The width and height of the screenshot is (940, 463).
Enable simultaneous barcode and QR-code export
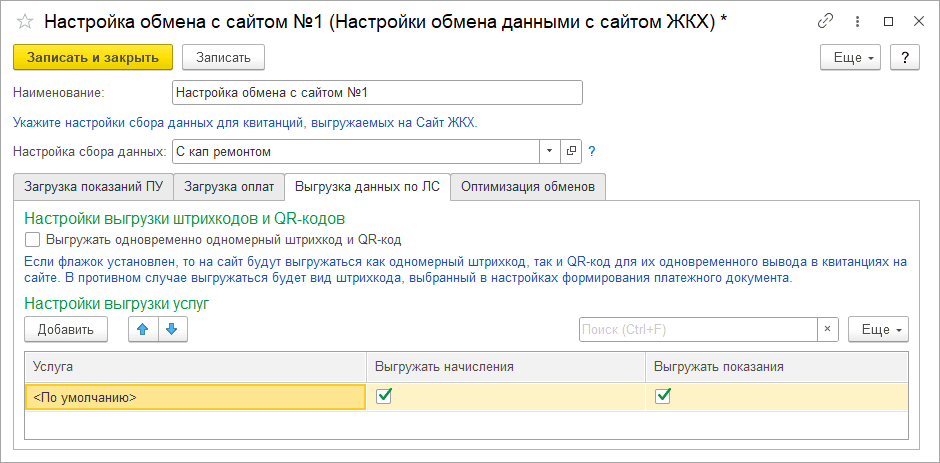[33, 239]
